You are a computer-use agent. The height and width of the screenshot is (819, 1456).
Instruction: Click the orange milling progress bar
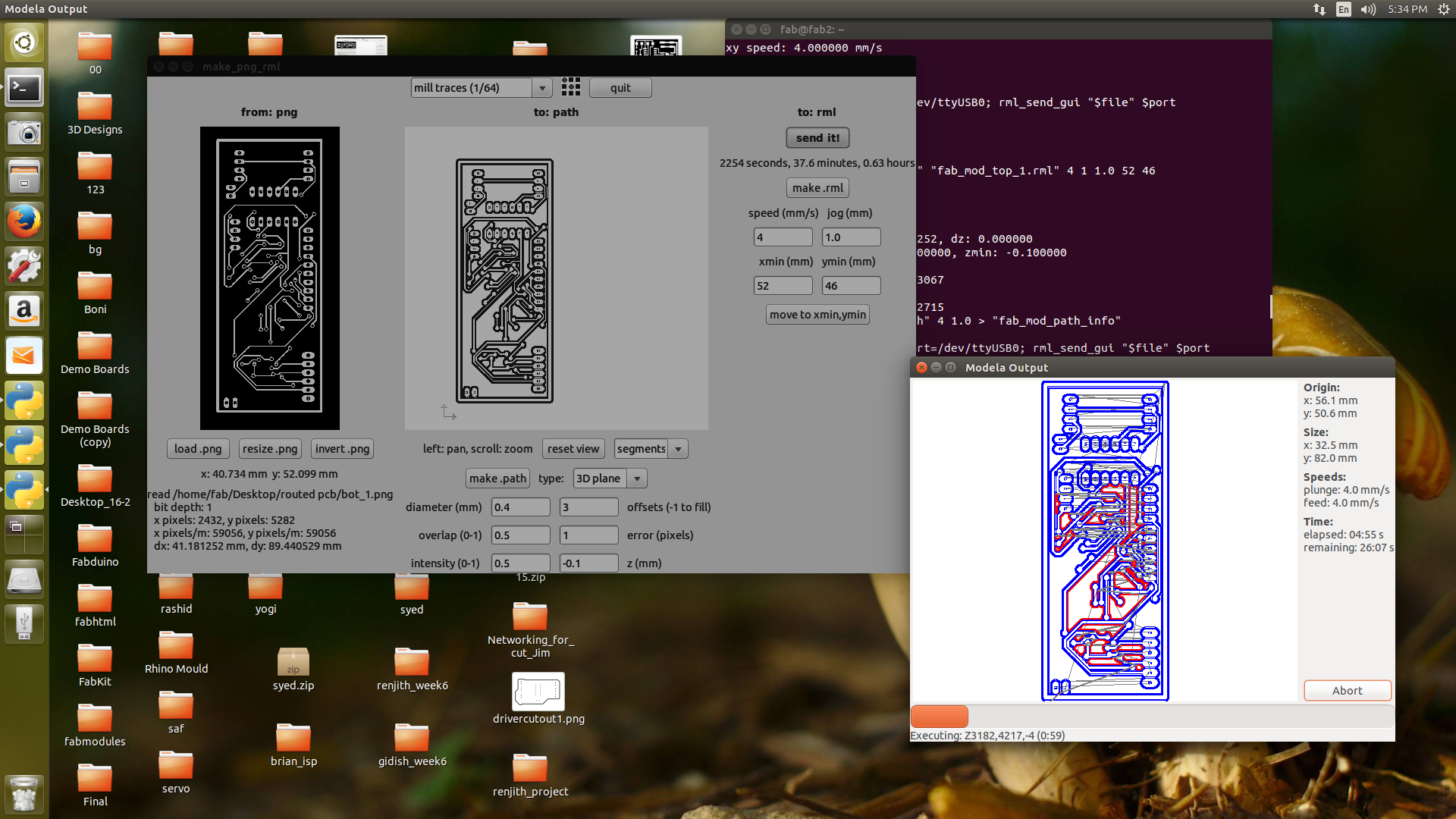coord(940,717)
